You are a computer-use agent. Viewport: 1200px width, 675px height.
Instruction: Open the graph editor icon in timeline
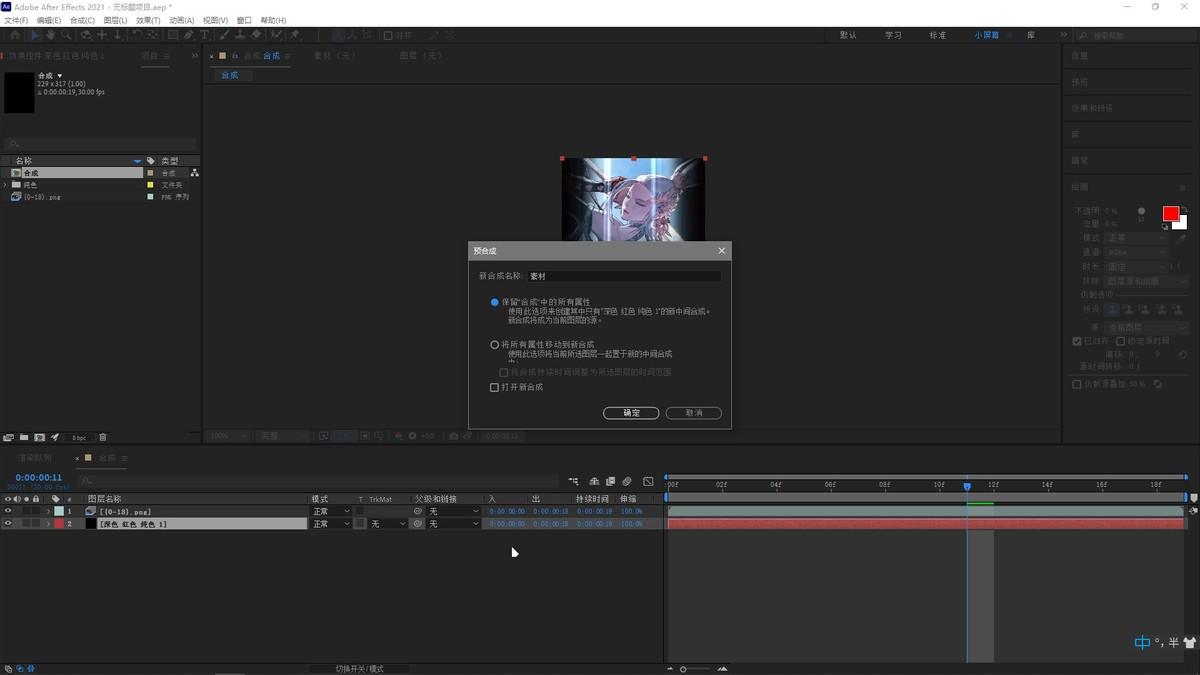648,482
